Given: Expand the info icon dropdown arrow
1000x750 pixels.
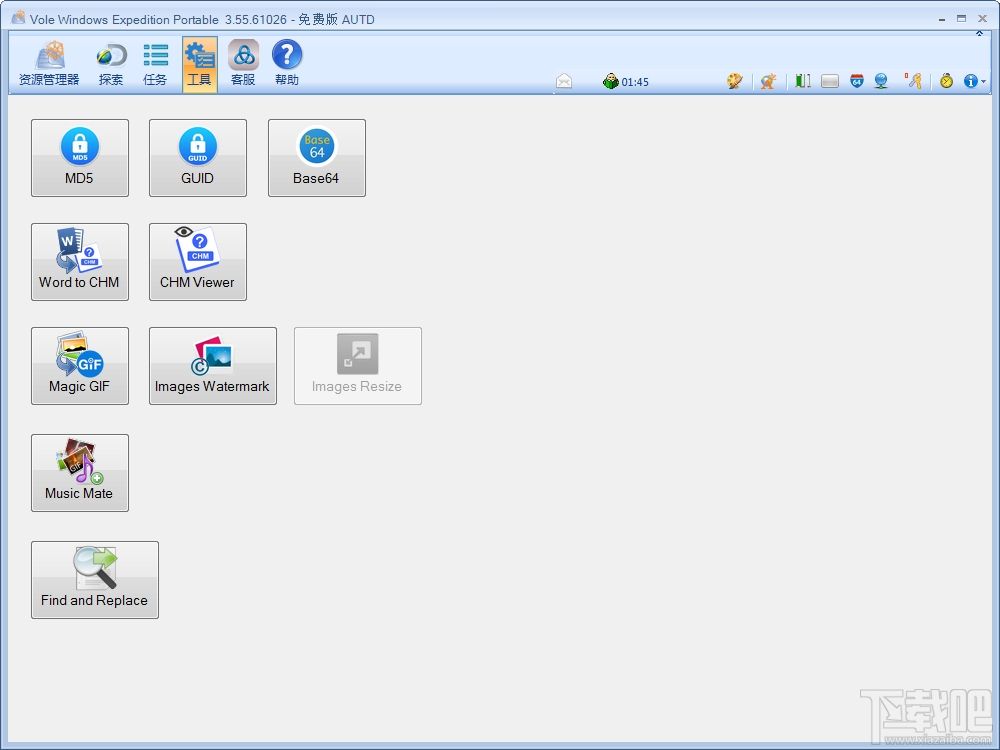Looking at the screenshot, I should click(983, 82).
